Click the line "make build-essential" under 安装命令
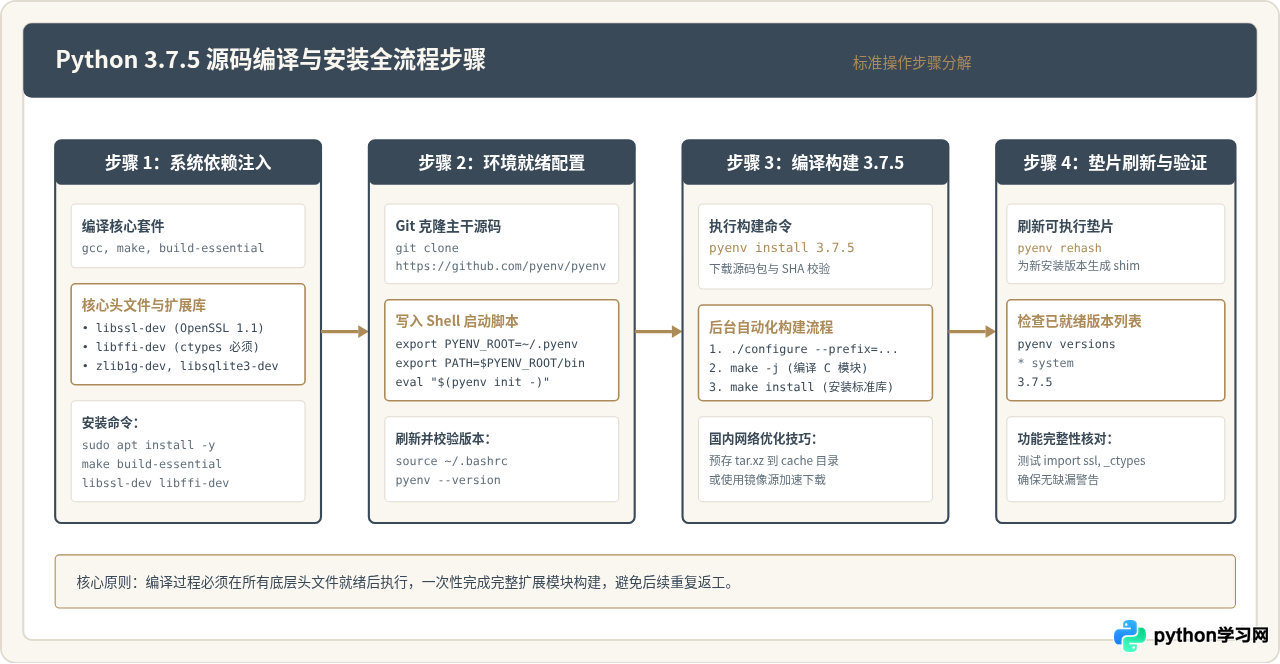This screenshot has width=1280, height=664. [152, 464]
